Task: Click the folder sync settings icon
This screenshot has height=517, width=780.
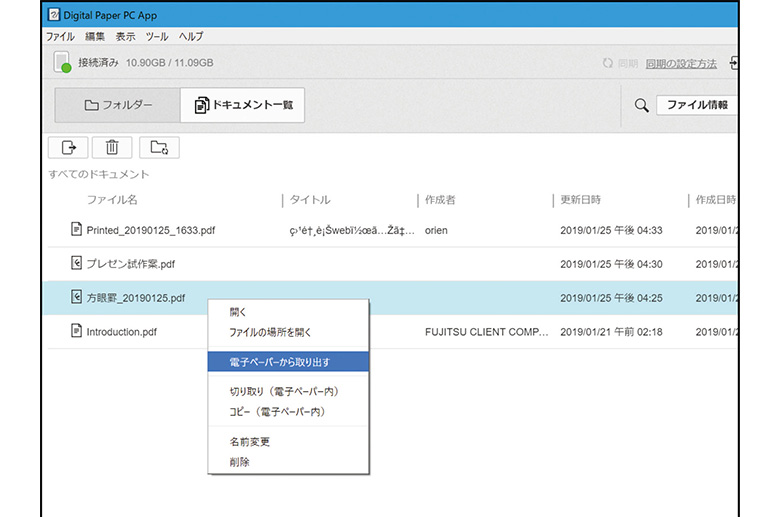Action: pos(159,147)
